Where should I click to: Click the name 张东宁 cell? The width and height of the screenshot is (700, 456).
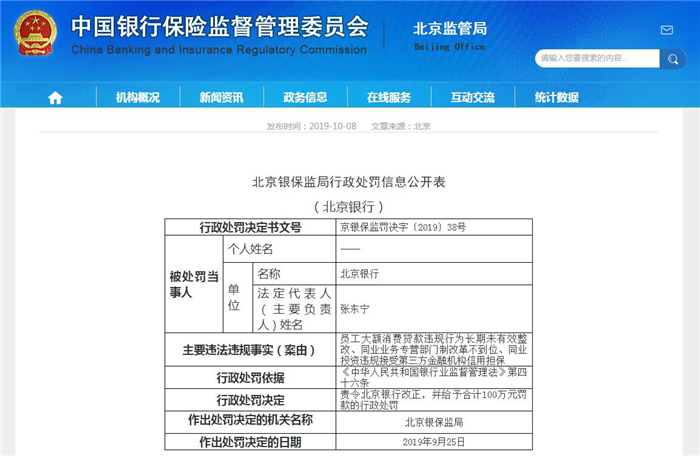click(x=434, y=309)
